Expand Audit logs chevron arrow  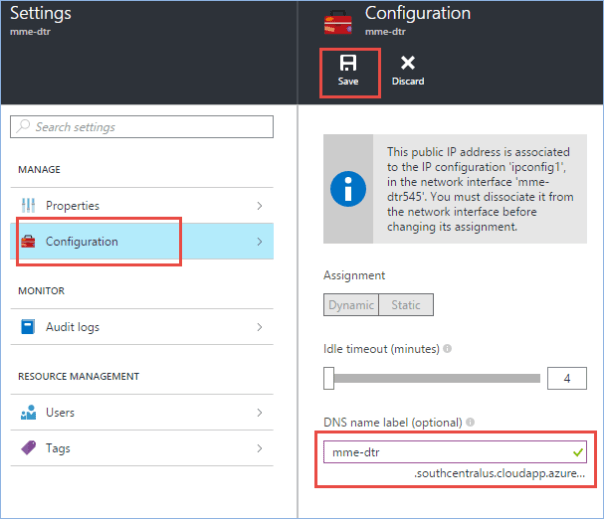260,327
